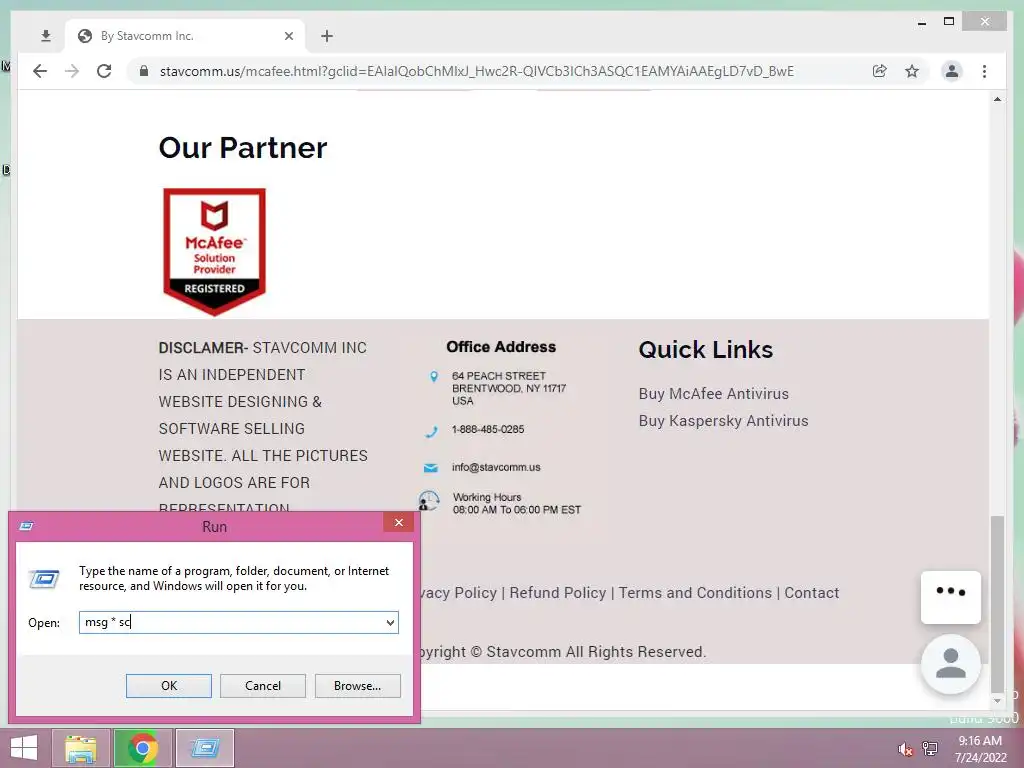Click the Our Partner heading
1024x768 pixels.
[x=243, y=148]
